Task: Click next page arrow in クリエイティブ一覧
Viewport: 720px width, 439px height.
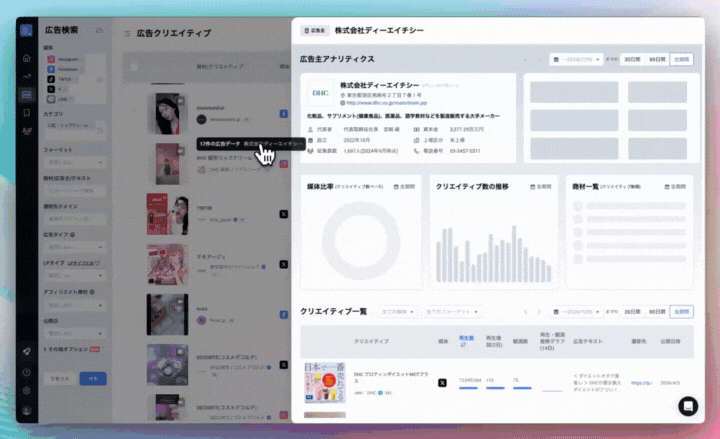Action: click(x=540, y=312)
